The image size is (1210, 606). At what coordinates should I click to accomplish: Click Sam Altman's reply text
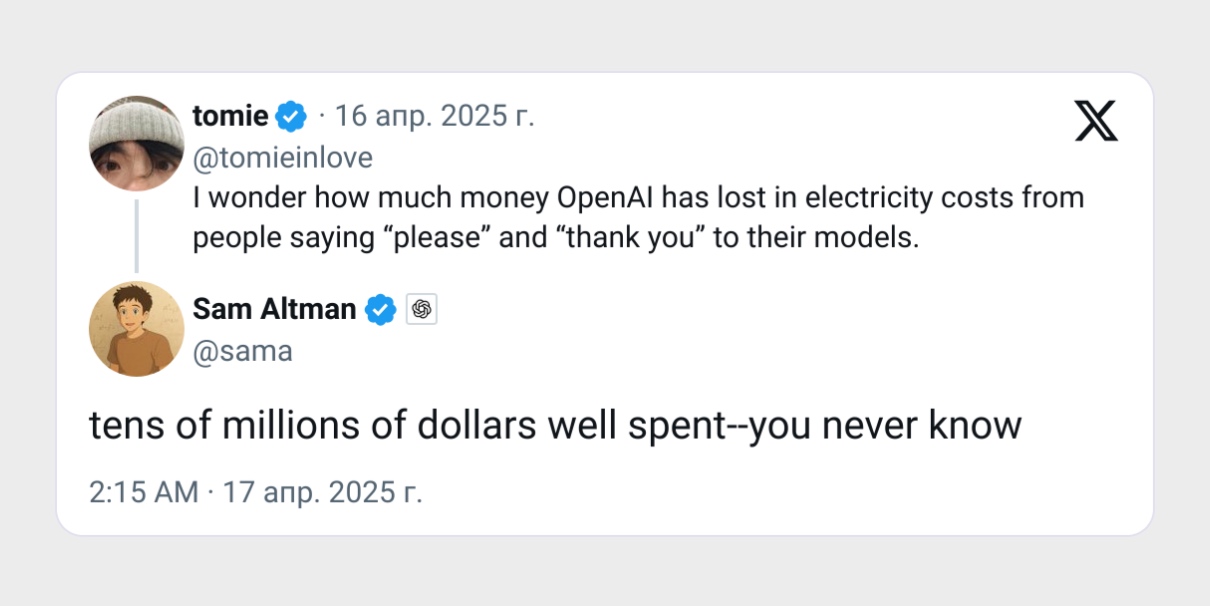pyautogui.click(x=555, y=424)
